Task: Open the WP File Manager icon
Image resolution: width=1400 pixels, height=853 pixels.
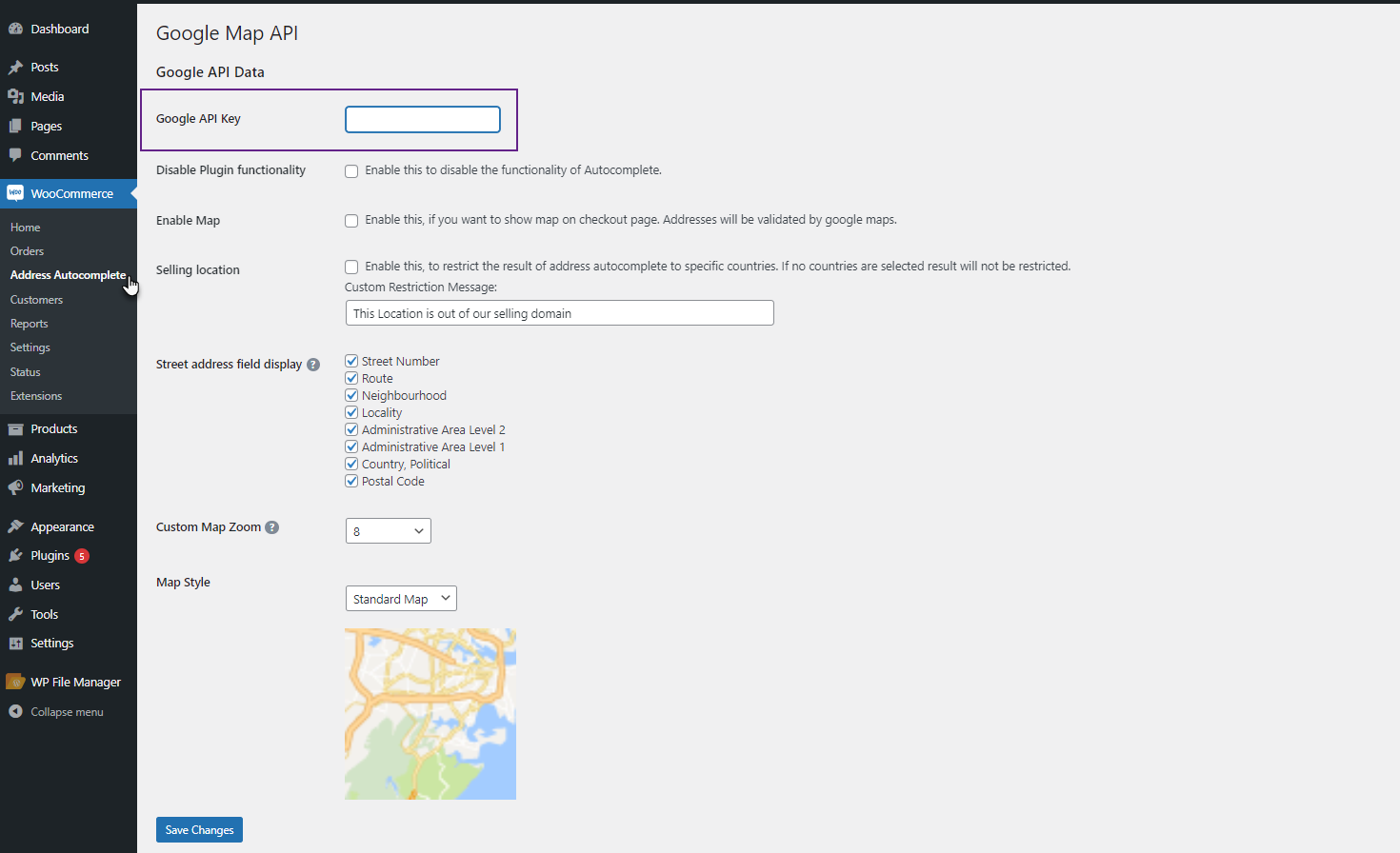Action: point(16,681)
